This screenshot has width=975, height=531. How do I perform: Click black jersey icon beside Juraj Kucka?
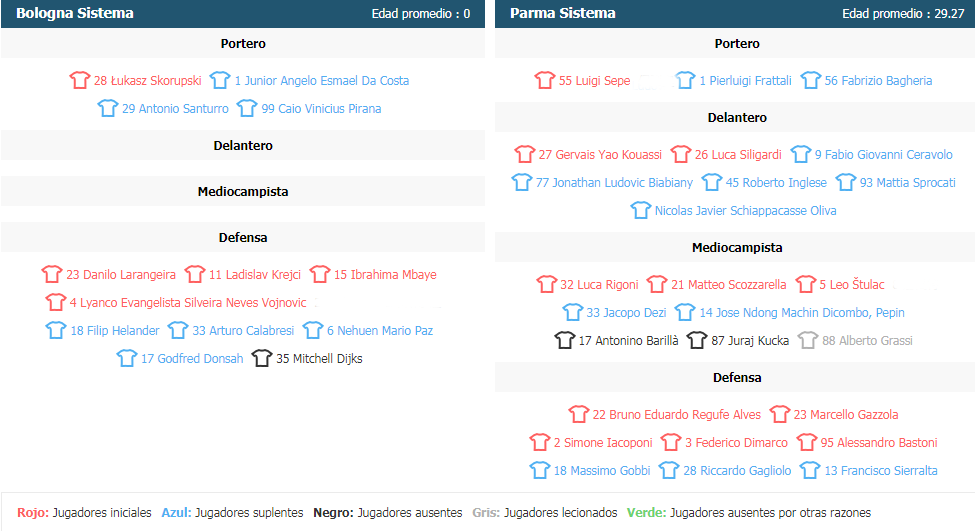(x=697, y=340)
